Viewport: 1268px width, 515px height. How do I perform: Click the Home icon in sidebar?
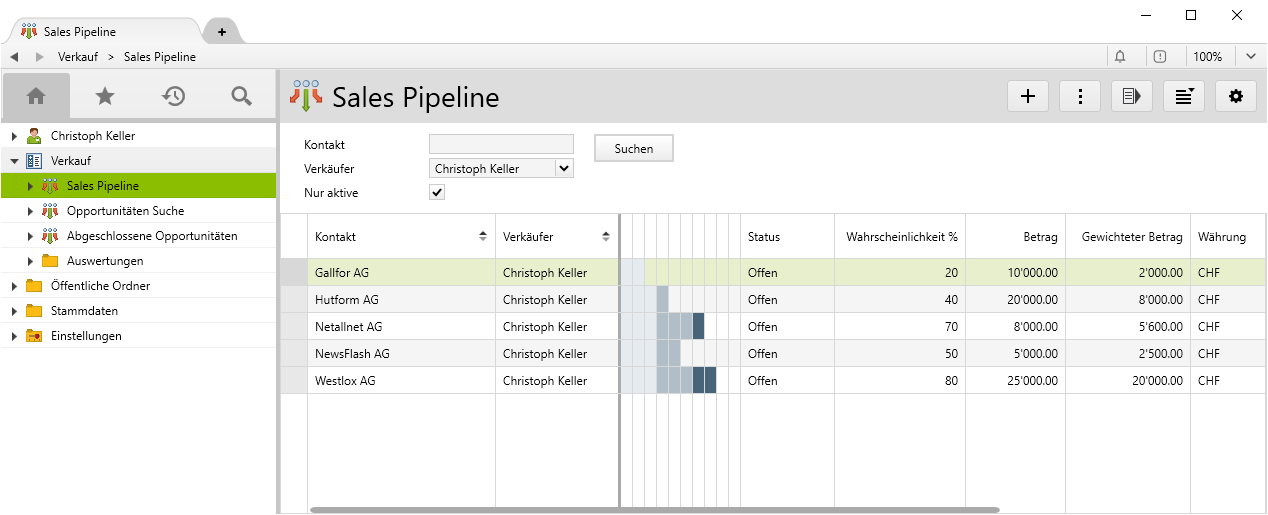coord(36,96)
